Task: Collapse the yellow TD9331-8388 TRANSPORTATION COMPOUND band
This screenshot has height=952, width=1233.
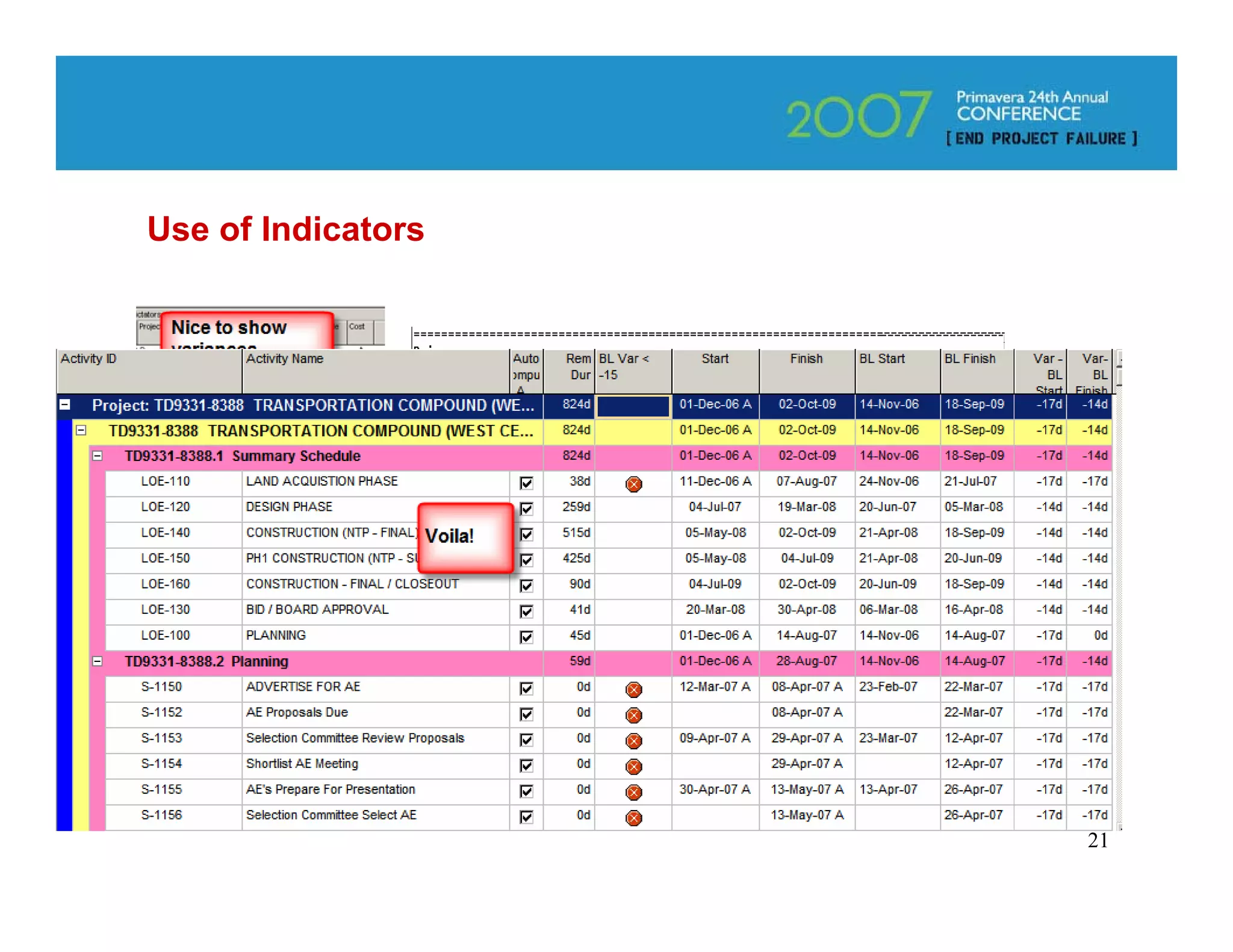Action: pyautogui.click(x=81, y=430)
